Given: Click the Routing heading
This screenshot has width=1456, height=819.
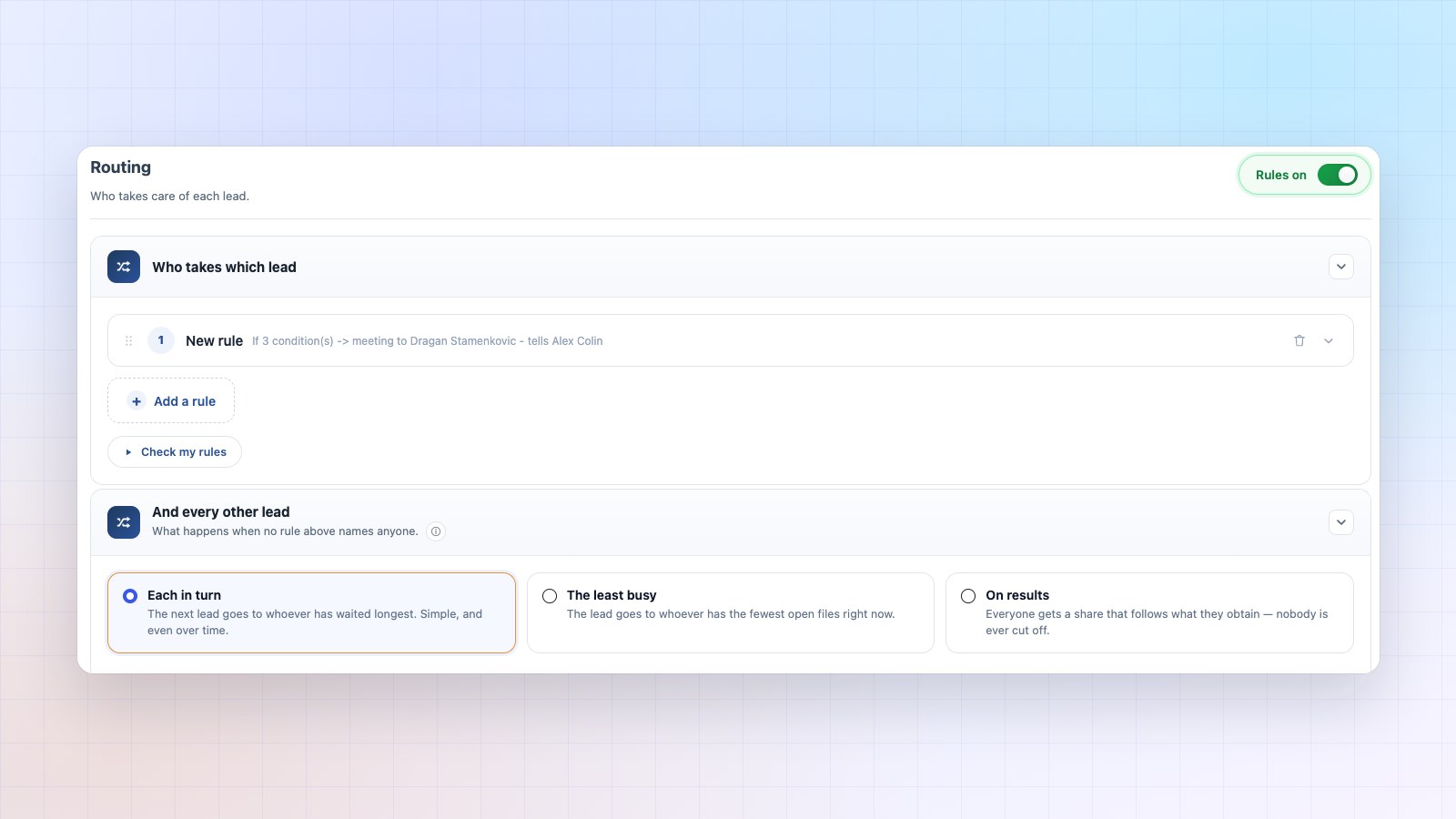Looking at the screenshot, I should [120, 167].
